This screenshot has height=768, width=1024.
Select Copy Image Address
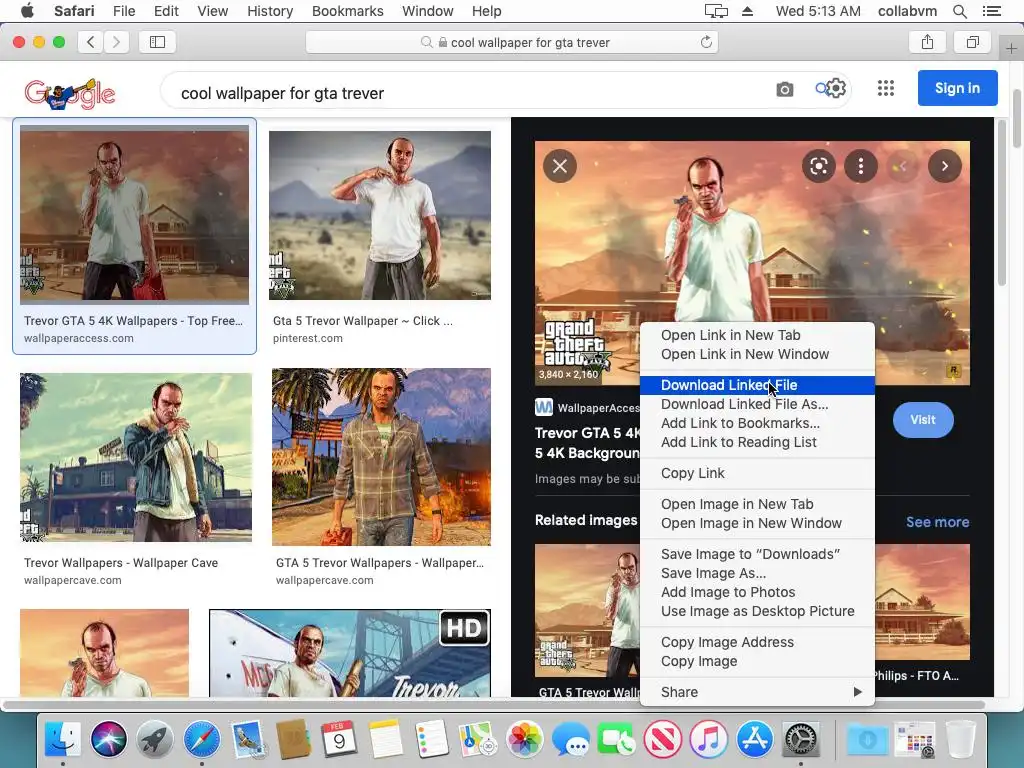tap(757, 642)
